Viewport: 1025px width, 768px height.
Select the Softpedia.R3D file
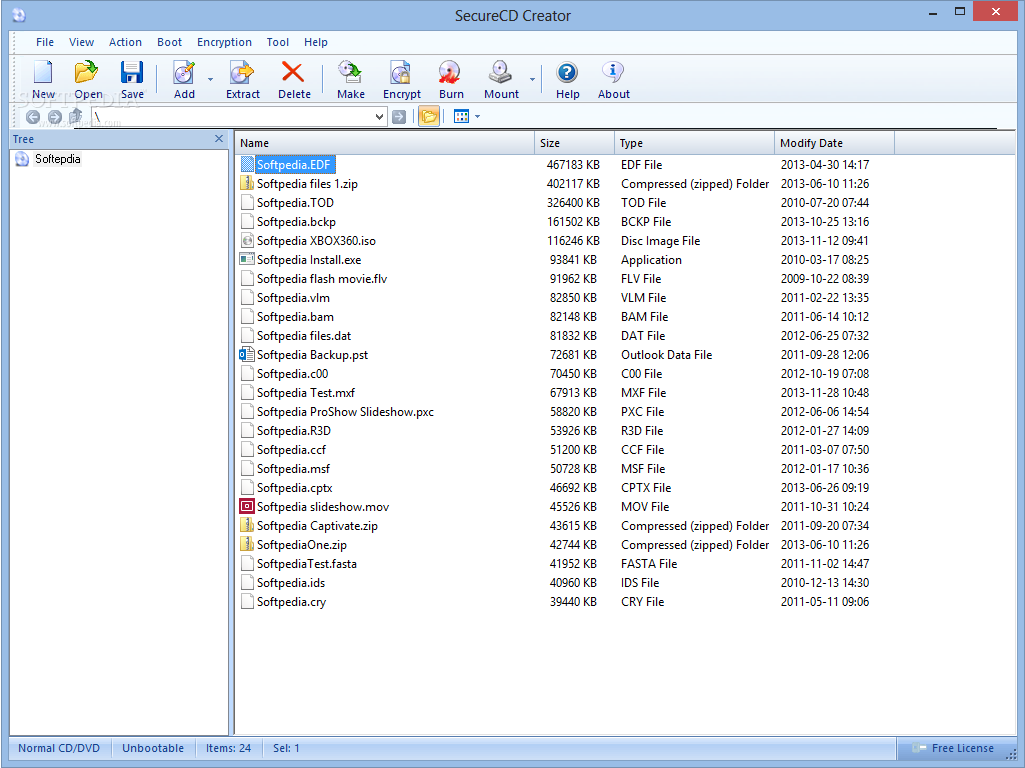pyautogui.click(x=294, y=431)
